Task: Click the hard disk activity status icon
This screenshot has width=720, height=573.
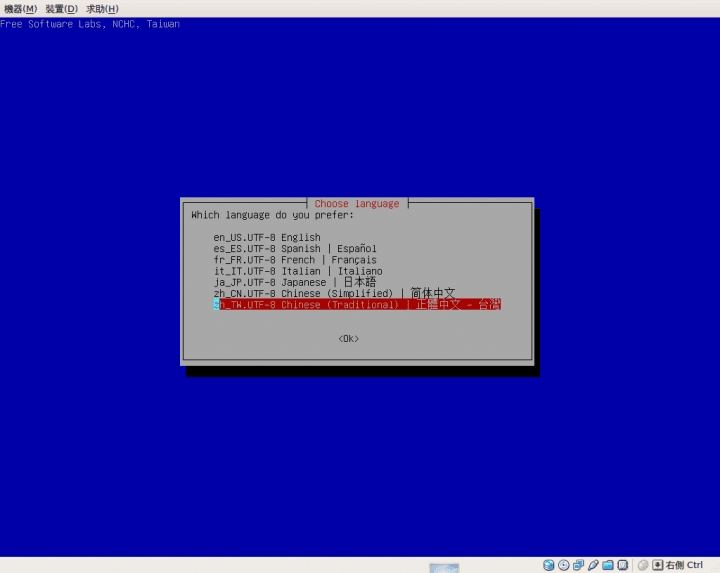Action: (548, 565)
